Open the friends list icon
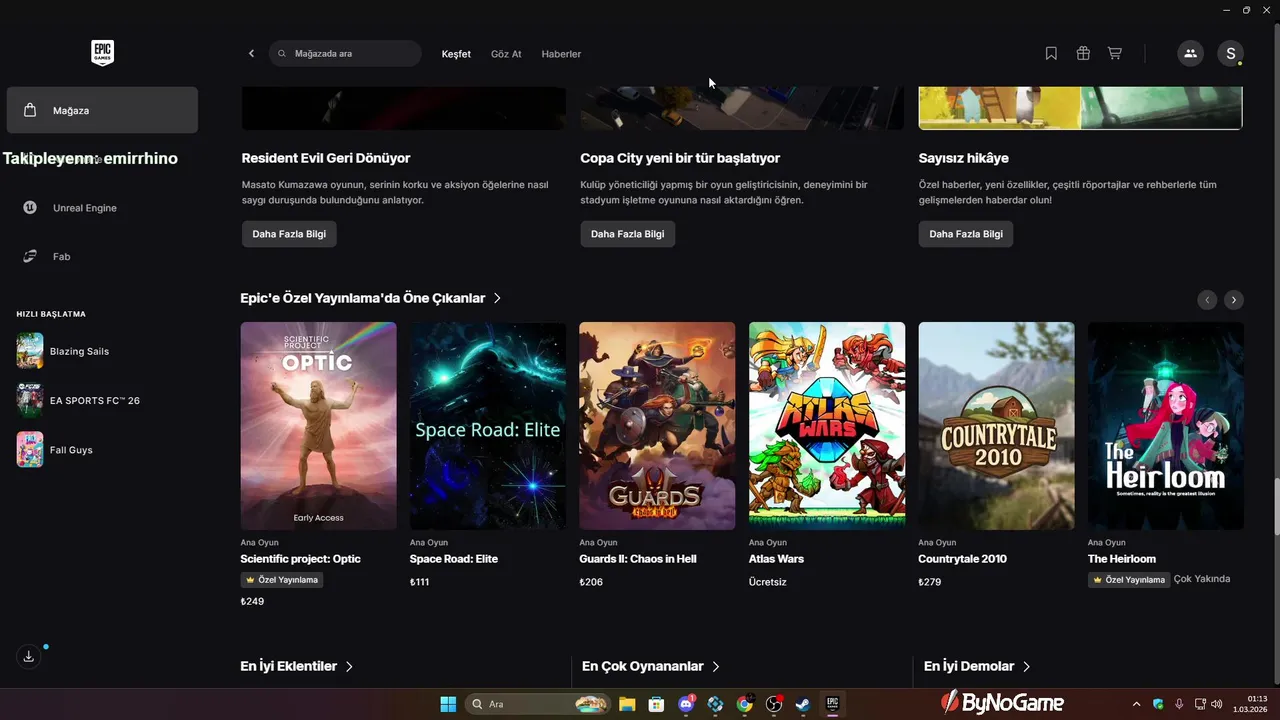The width and height of the screenshot is (1280, 720). (1190, 54)
